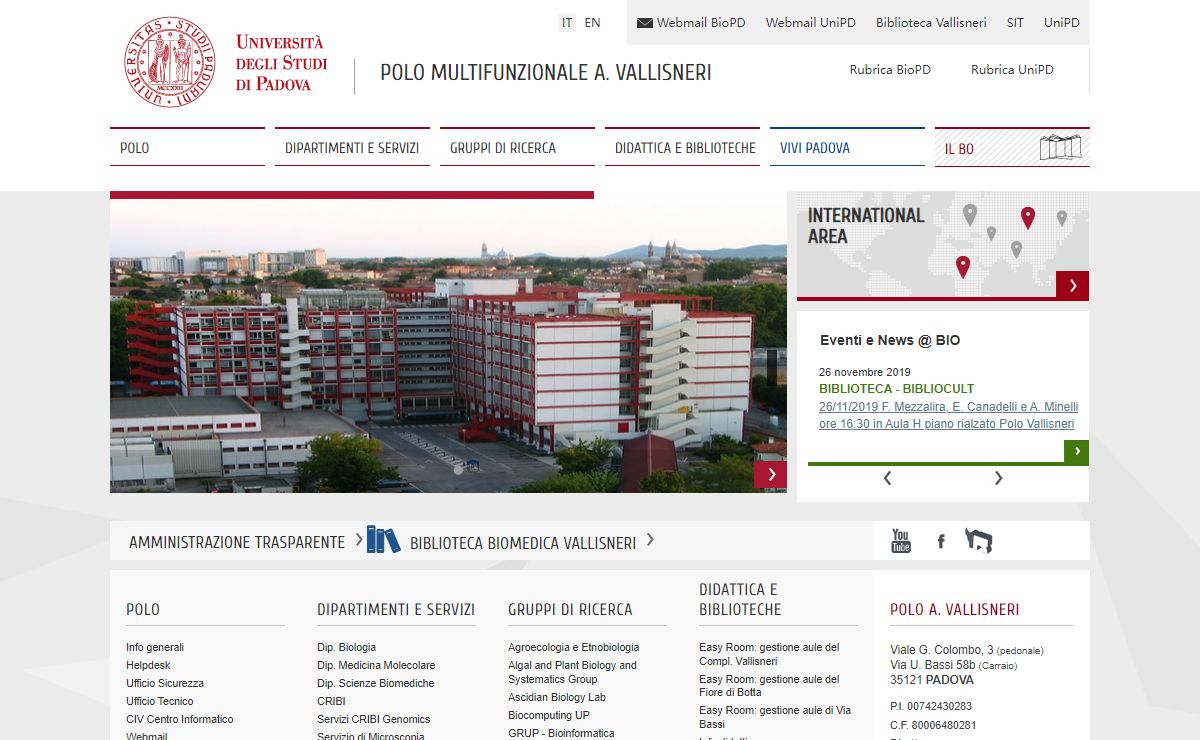
Task: Show the next news item
Action: (x=998, y=478)
